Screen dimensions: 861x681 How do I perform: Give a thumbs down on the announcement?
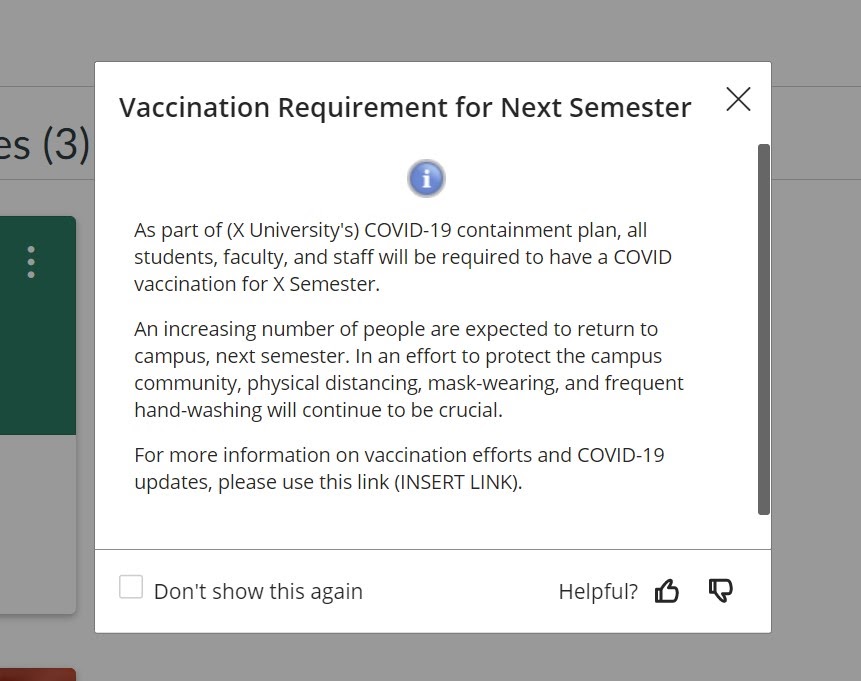[720, 591]
